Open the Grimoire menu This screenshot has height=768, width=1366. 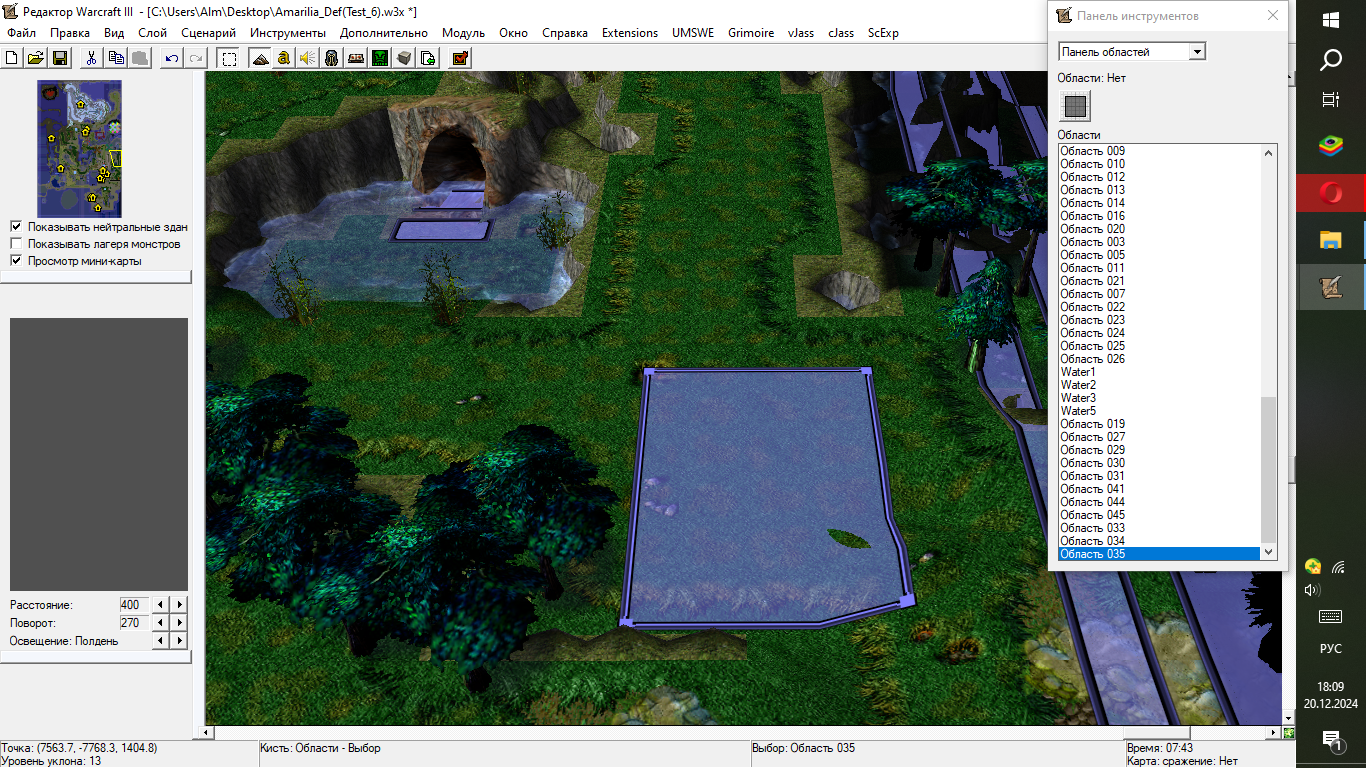(x=751, y=33)
